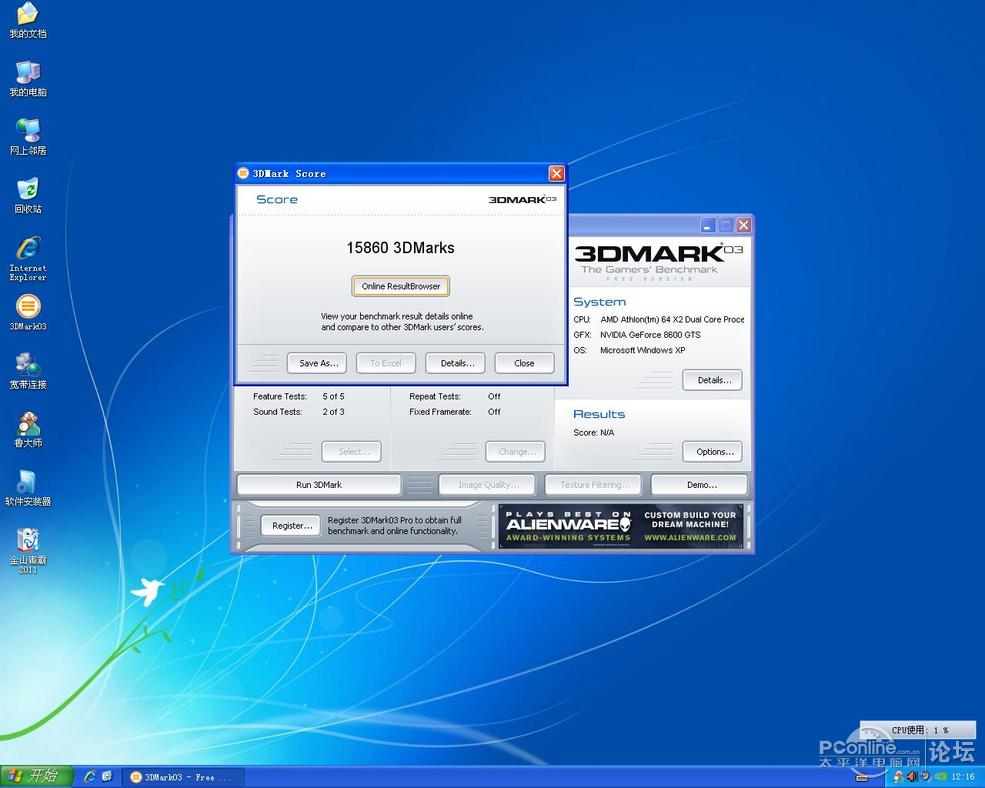
Task: Open the System Details button in 3DMark03 window
Action: 714,380
